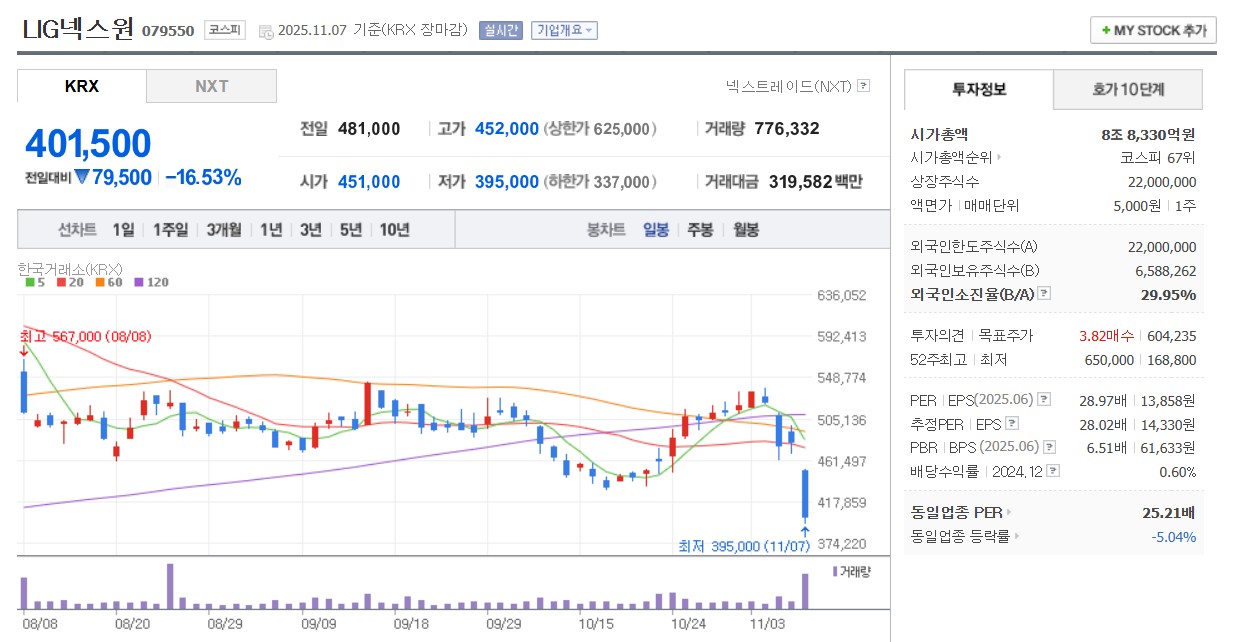Switch to the 호가 10단계 tab
This screenshot has height=642, width=1237.
[1126, 90]
